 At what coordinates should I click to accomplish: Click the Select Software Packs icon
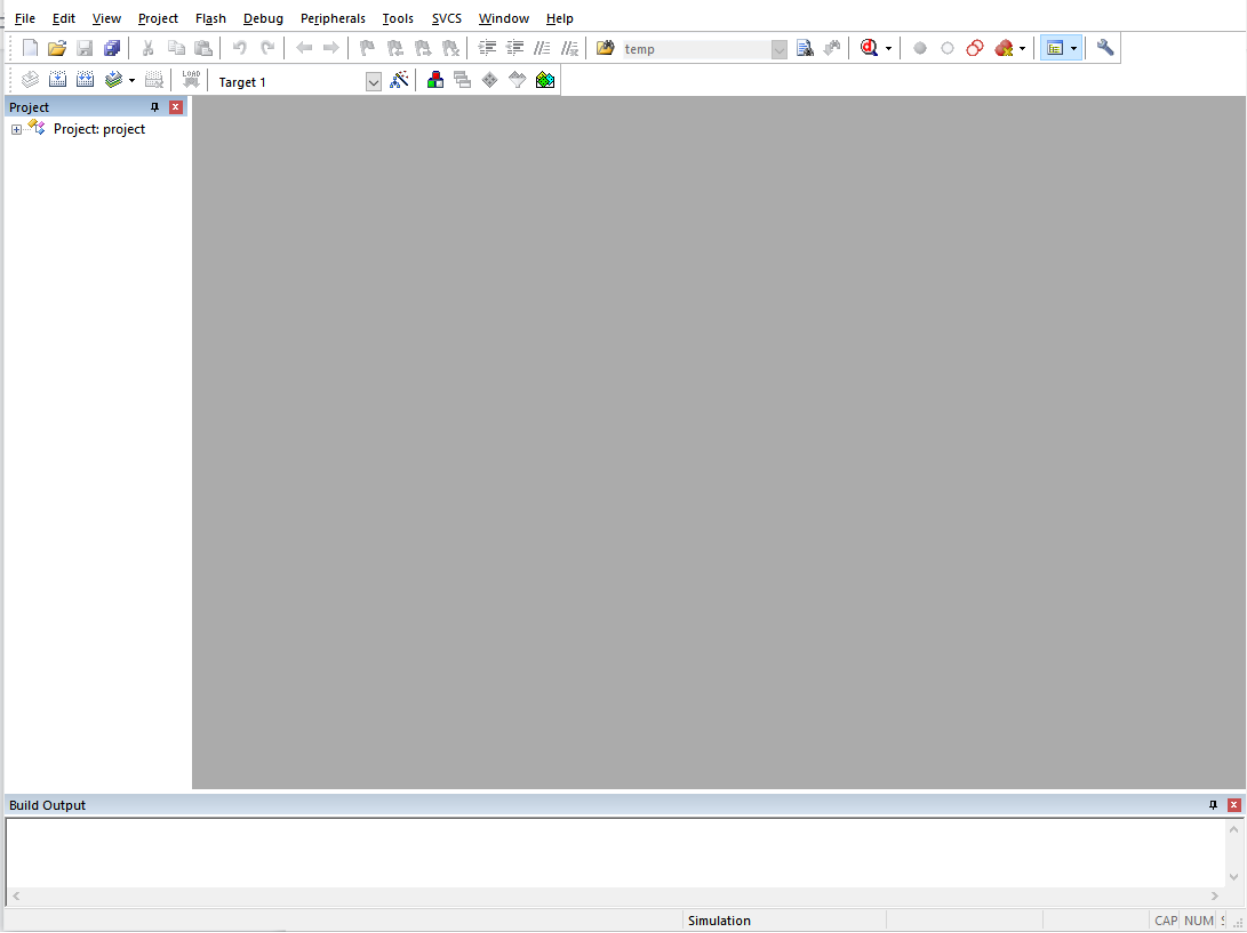tap(517, 80)
